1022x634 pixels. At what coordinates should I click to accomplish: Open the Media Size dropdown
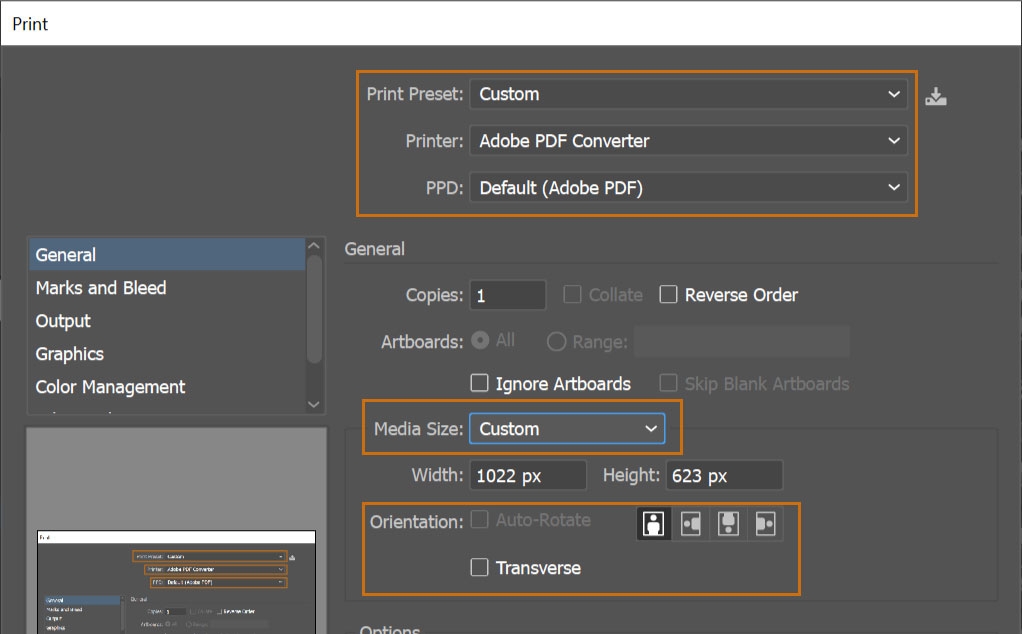point(566,428)
